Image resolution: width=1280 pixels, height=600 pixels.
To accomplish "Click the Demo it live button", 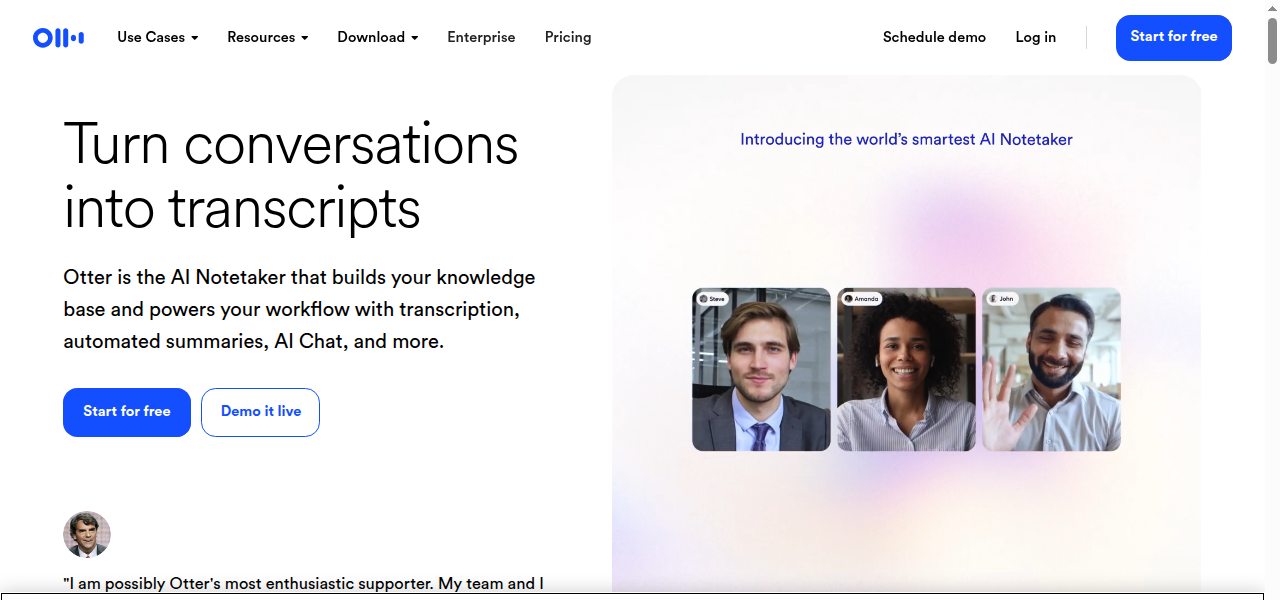I will click(260, 412).
